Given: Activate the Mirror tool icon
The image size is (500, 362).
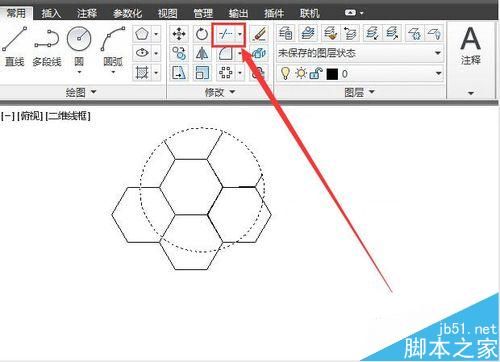Looking at the screenshot, I should coord(202,53).
